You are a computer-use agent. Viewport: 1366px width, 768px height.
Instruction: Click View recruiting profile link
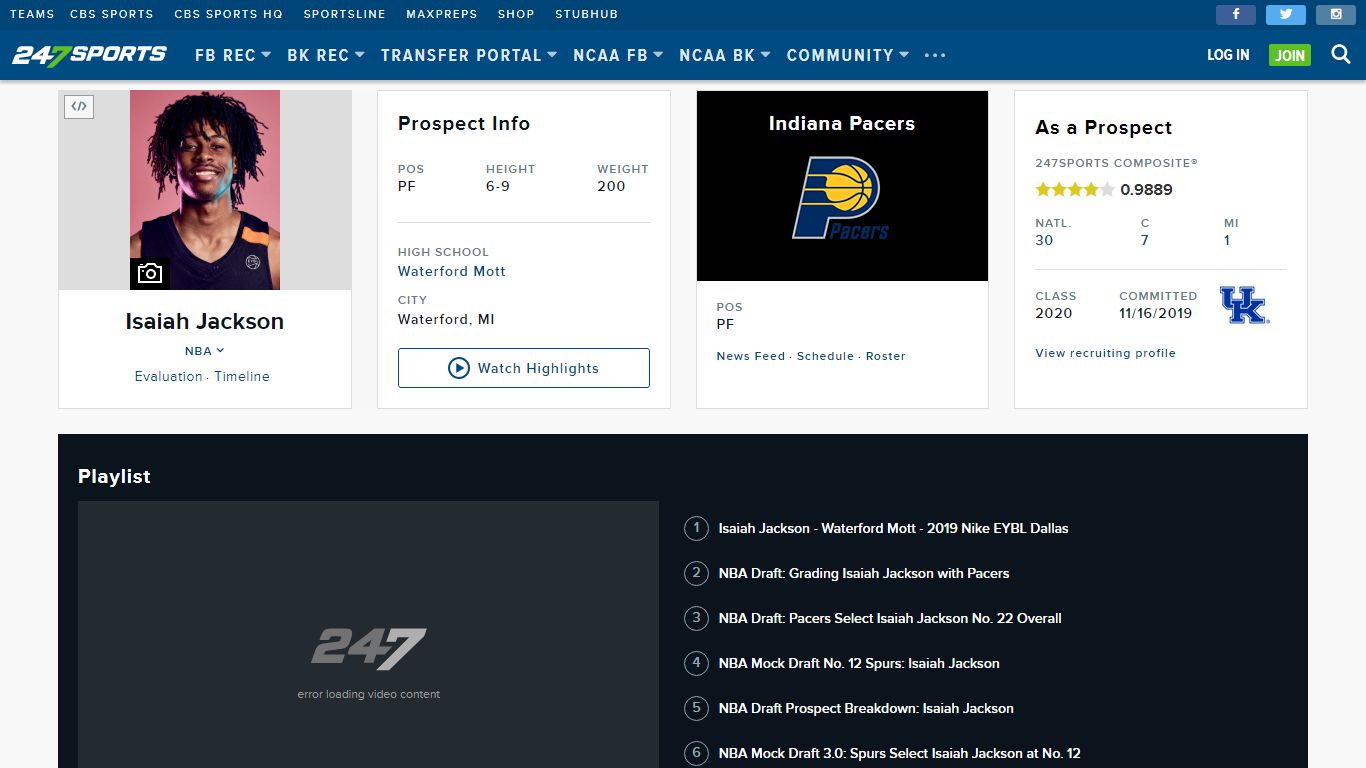(1106, 353)
